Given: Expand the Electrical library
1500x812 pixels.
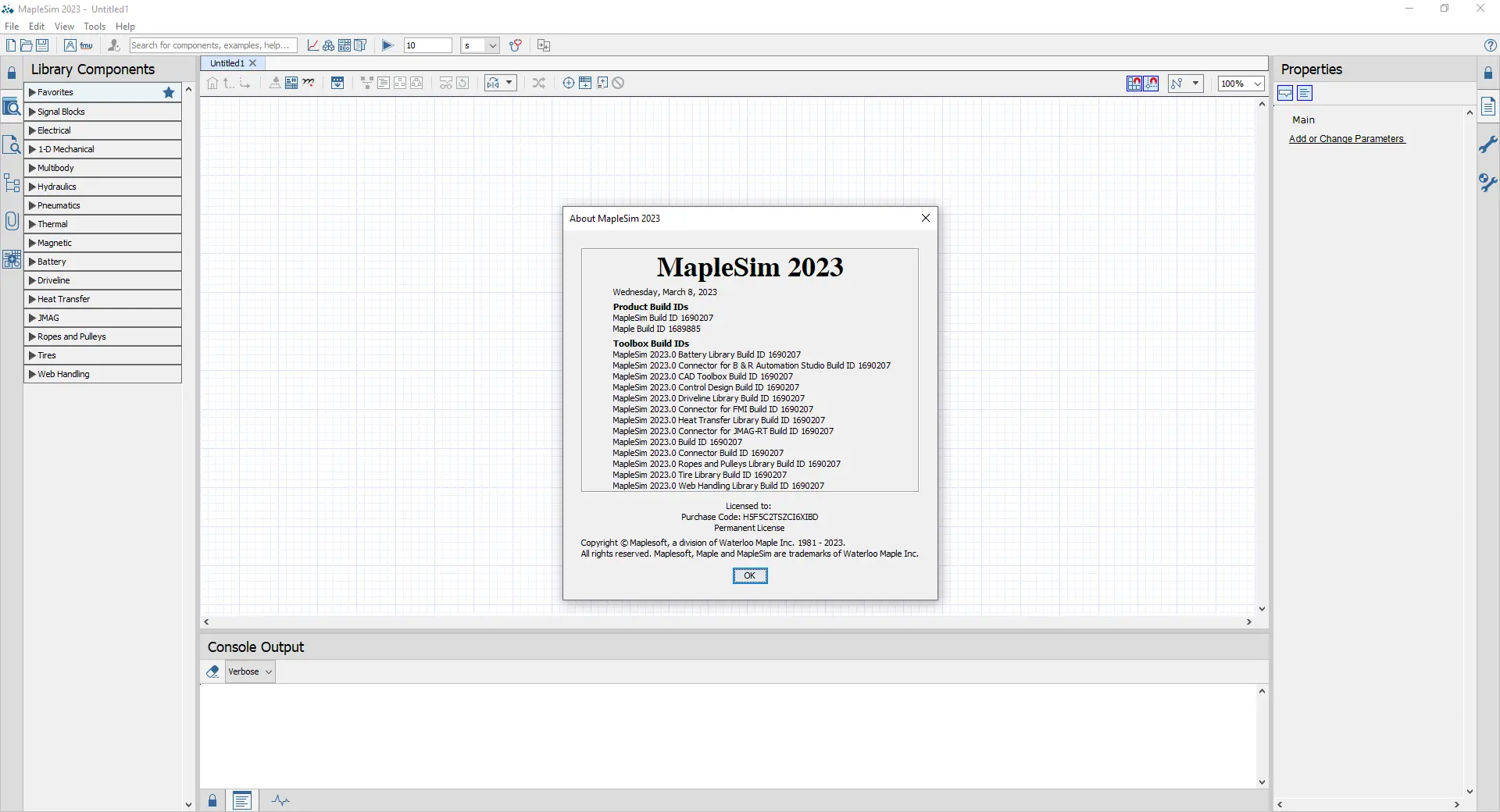Looking at the screenshot, I should [x=102, y=130].
